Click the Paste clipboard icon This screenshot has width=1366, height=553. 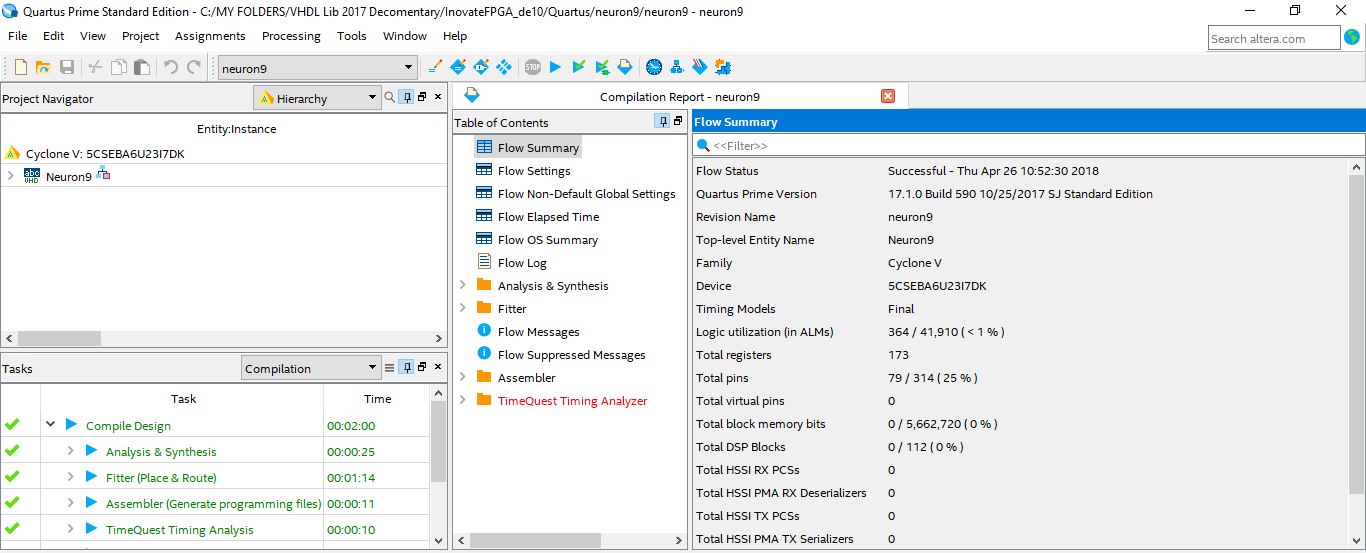pos(142,67)
